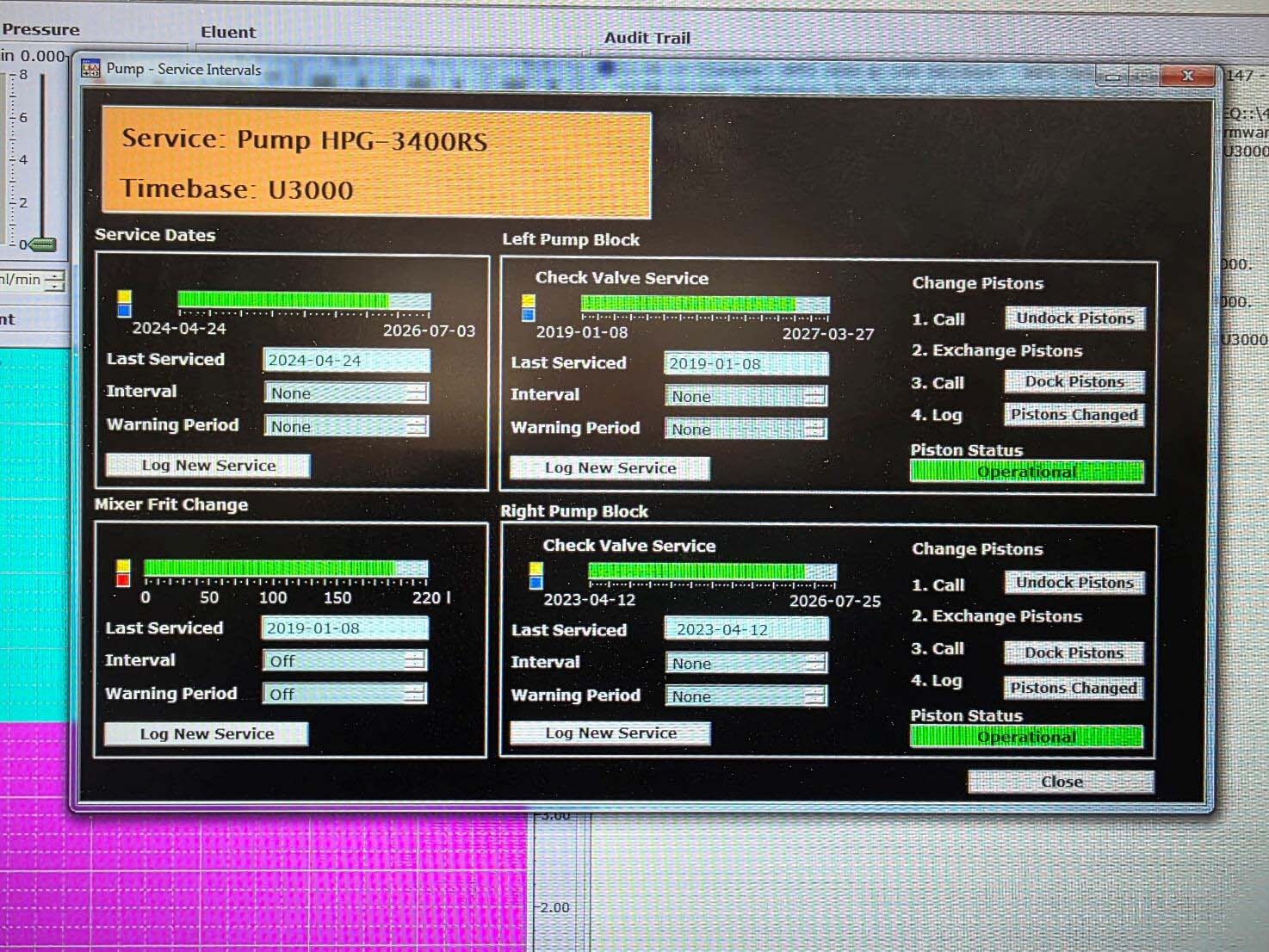Image resolution: width=1269 pixels, height=952 pixels.
Task: Click Pistons Changed in Left Pump Block
Action: click(1074, 415)
